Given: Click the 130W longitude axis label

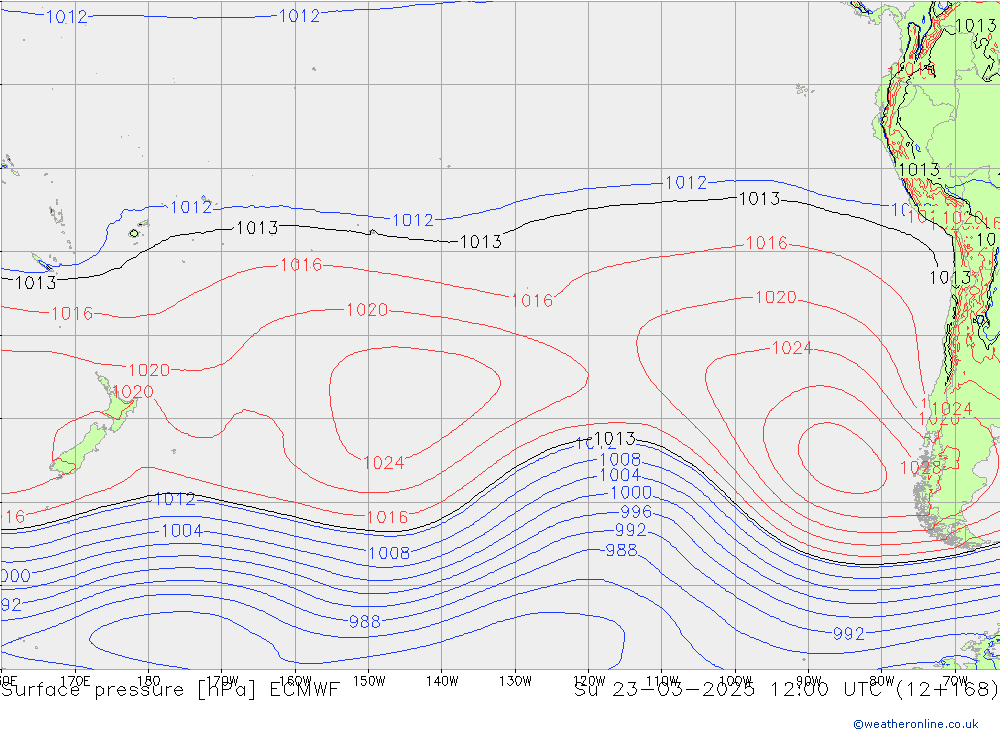Looking at the screenshot, I should tap(515, 680).
